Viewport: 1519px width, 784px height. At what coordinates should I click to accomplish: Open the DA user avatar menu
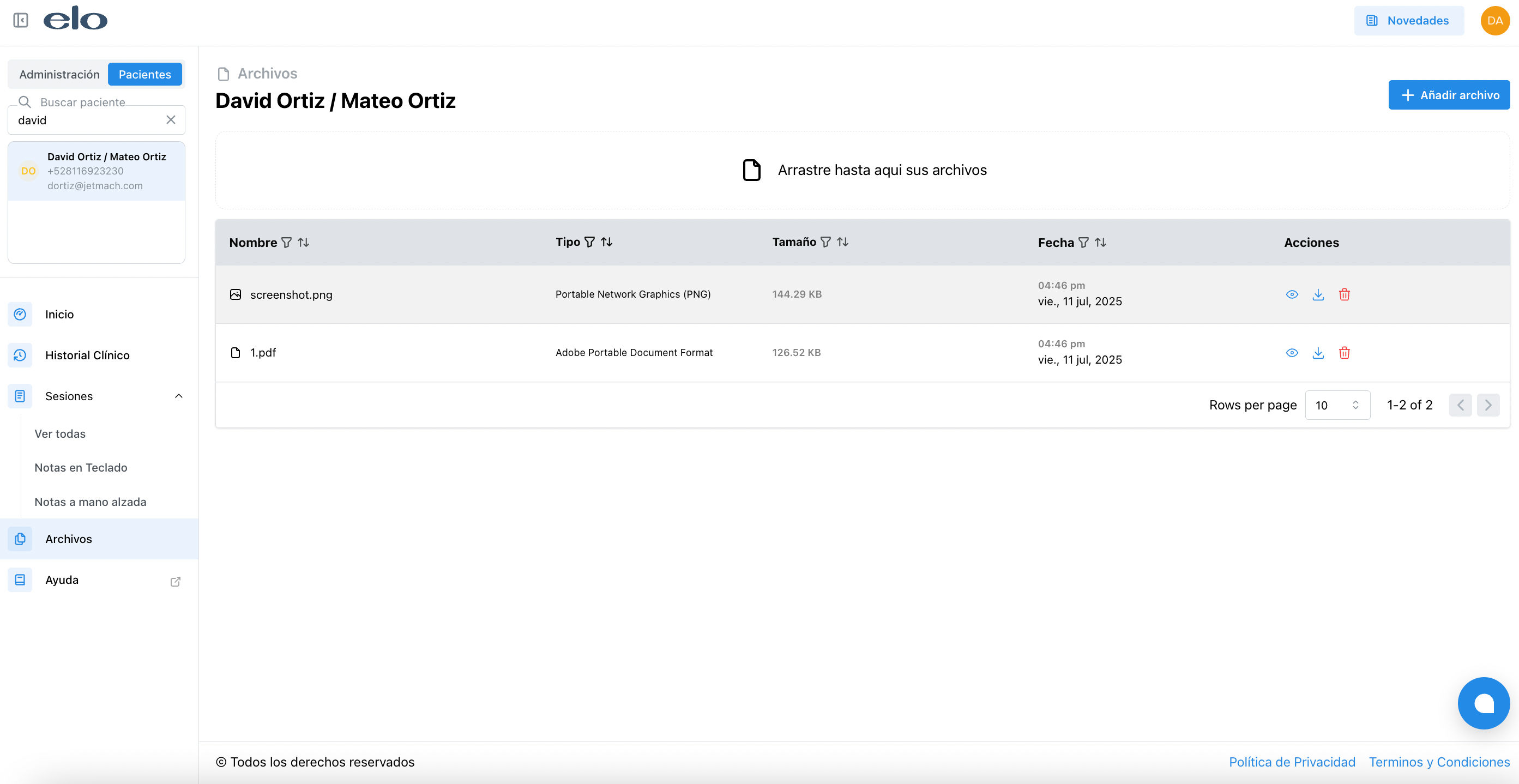[x=1494, y=21]
